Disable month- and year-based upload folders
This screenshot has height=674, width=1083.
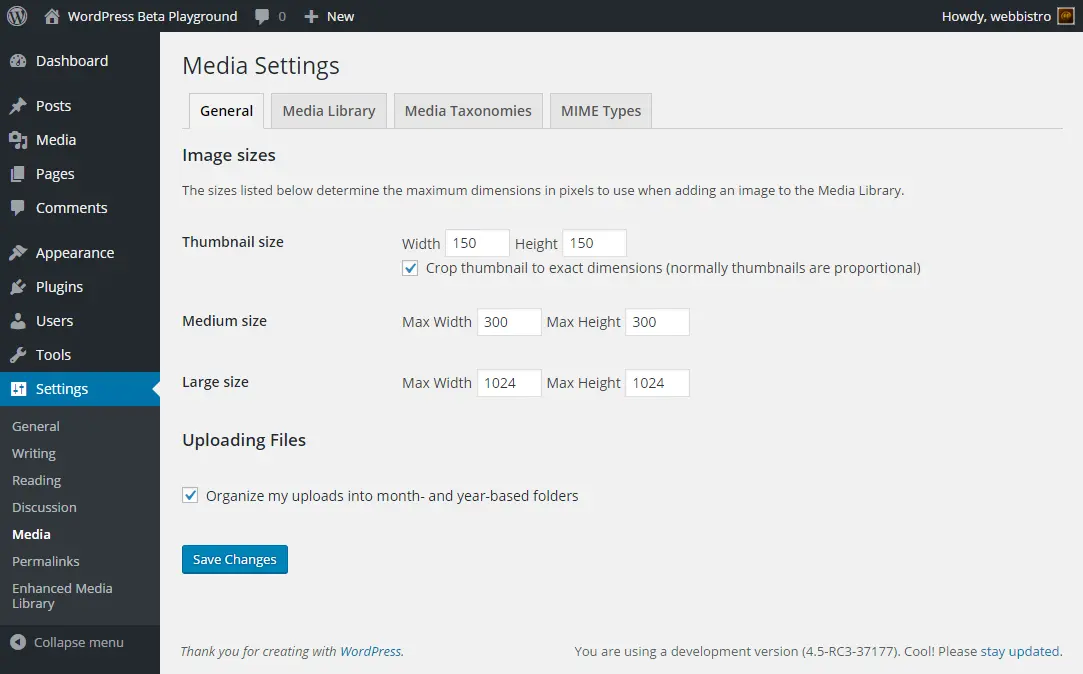click(x=190, y=495)
